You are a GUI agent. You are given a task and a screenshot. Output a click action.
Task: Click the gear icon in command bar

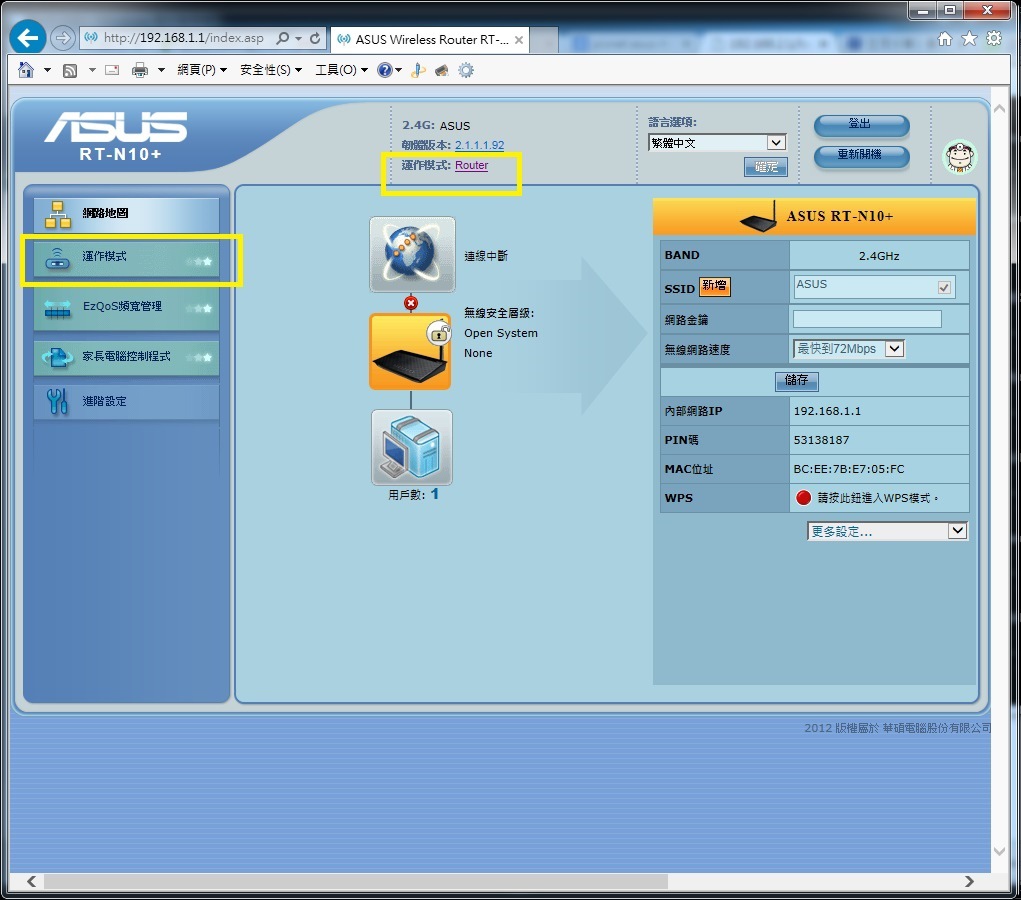[466, 70]
